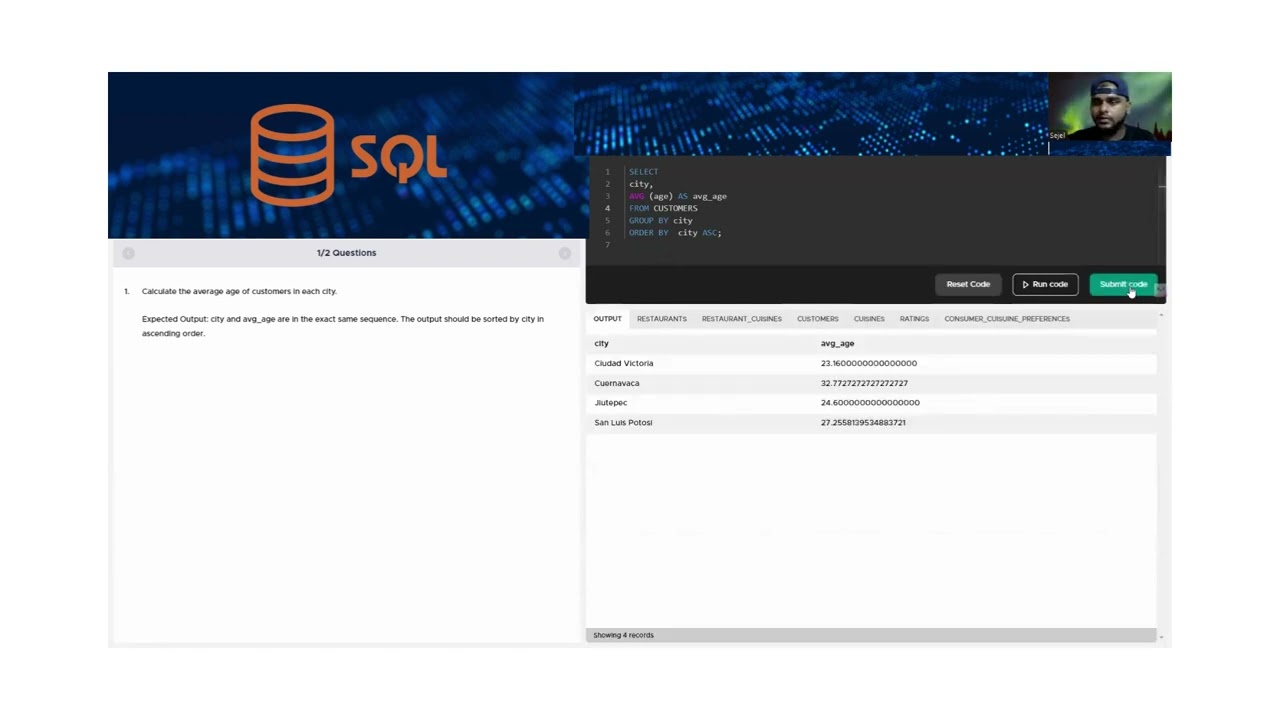Screen dimensions: 1280x720
Task: Click the SELECT keyword on line 1
Action: coord(644,172)
